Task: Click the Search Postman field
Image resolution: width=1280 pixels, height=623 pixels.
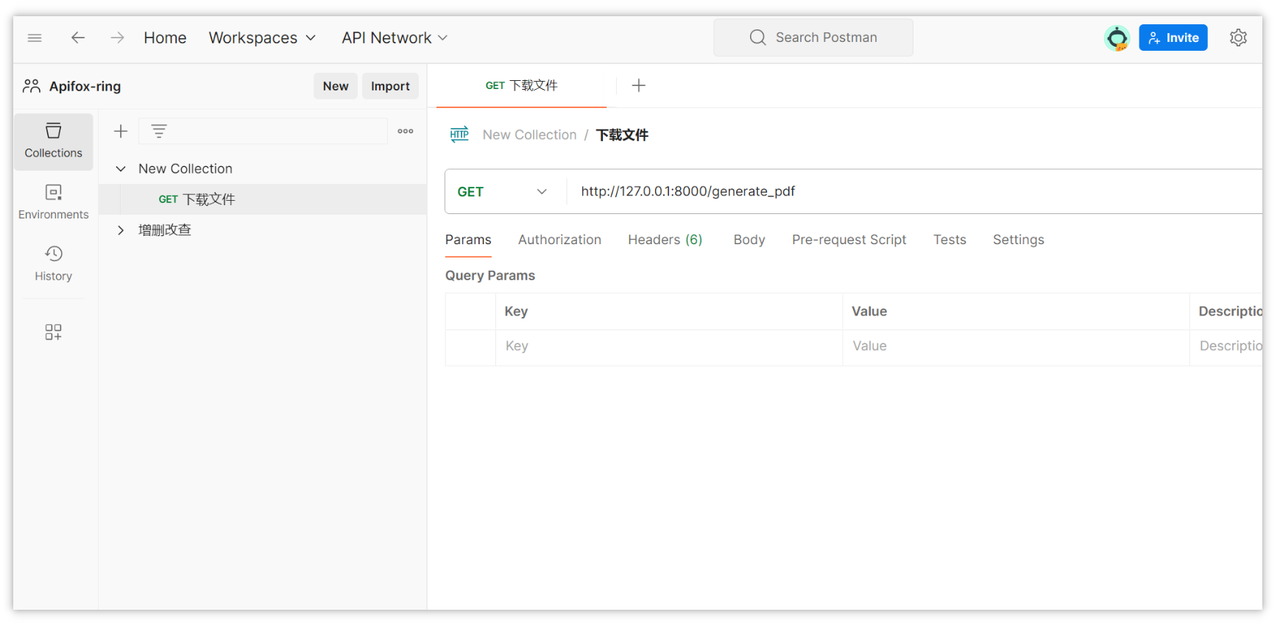Action: click(x=813, y=38)
